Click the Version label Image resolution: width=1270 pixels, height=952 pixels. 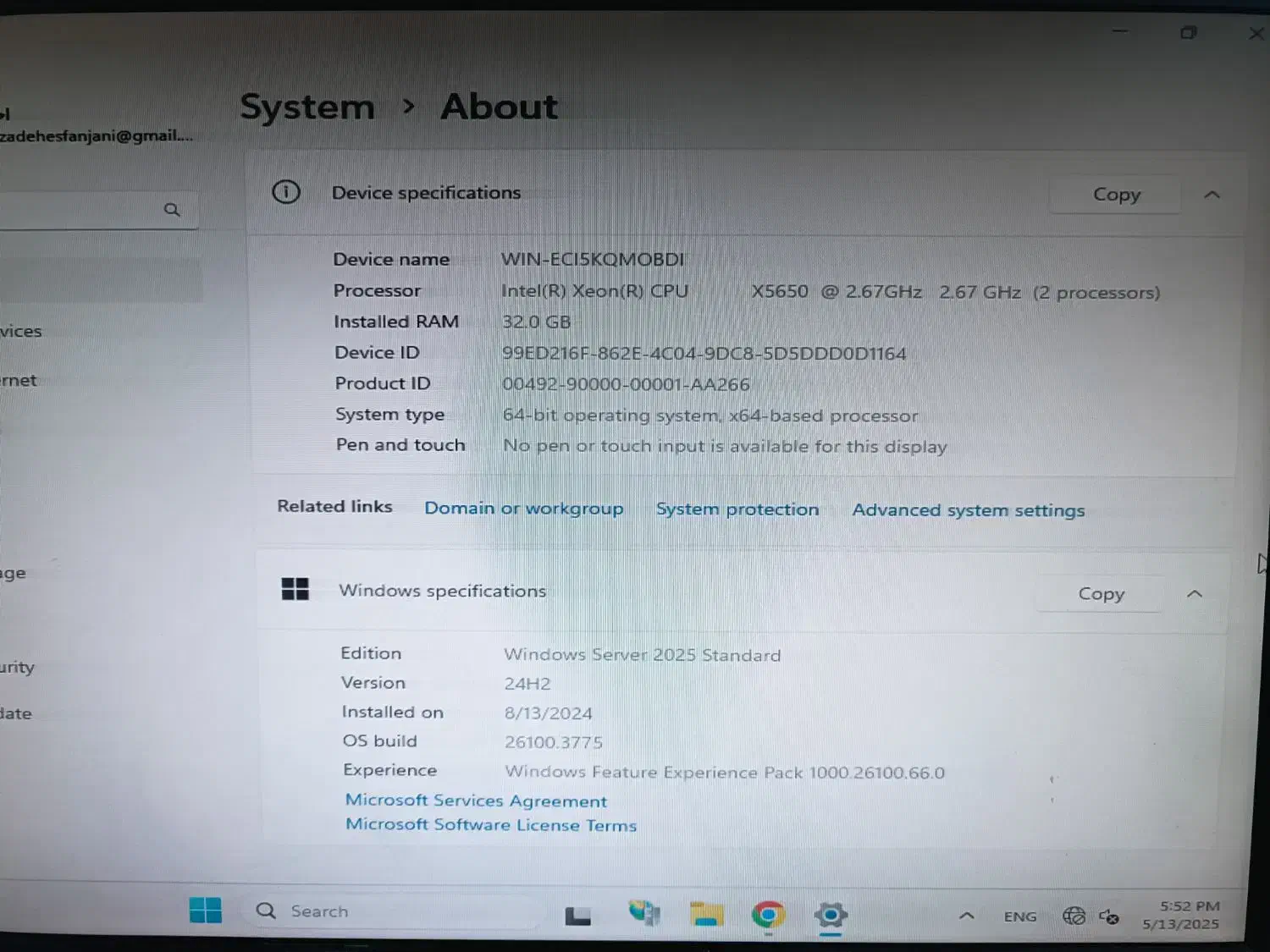point(373,682)
